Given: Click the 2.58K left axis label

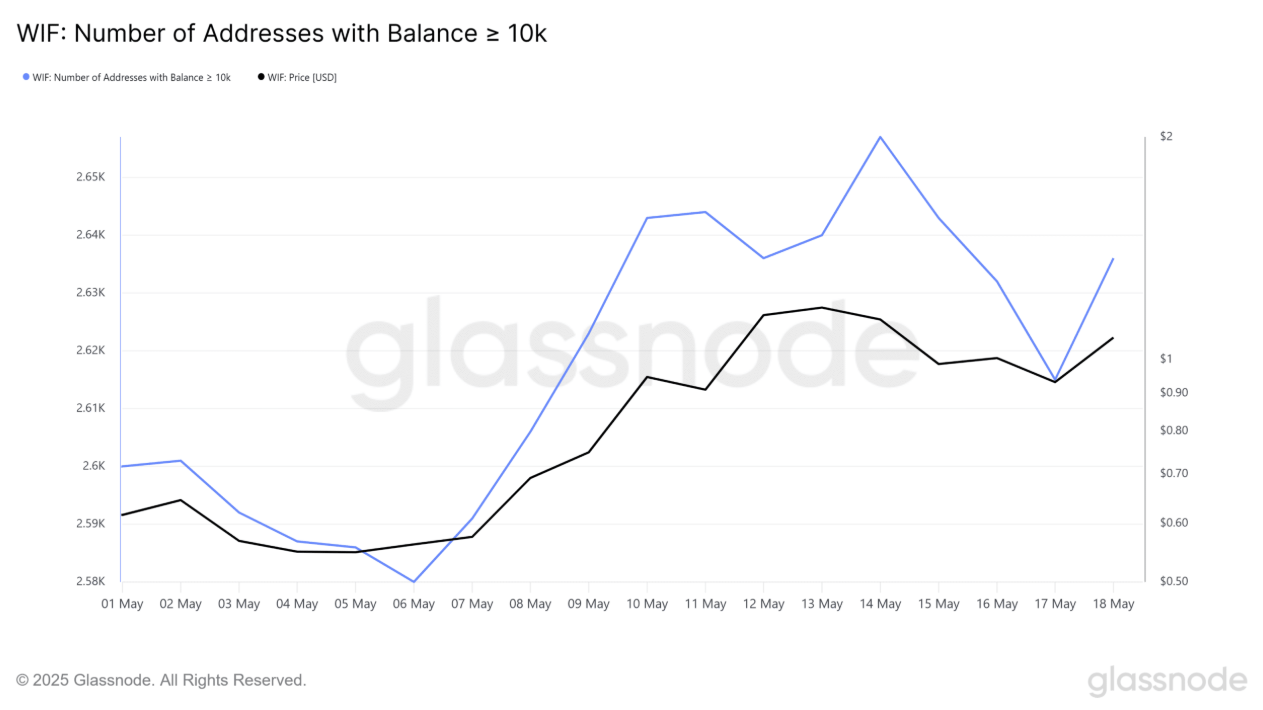Looking at the screenshot, I should [x=90, y=581].
